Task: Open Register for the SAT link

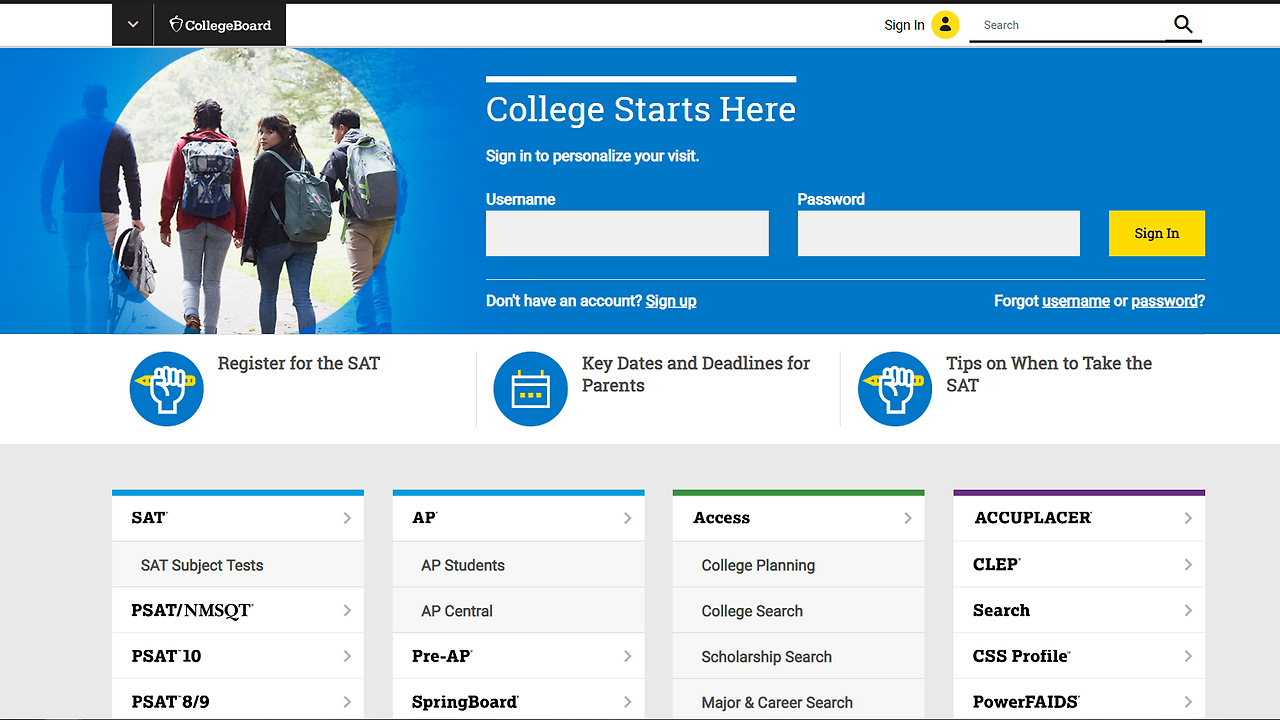Action: (299, 363)
